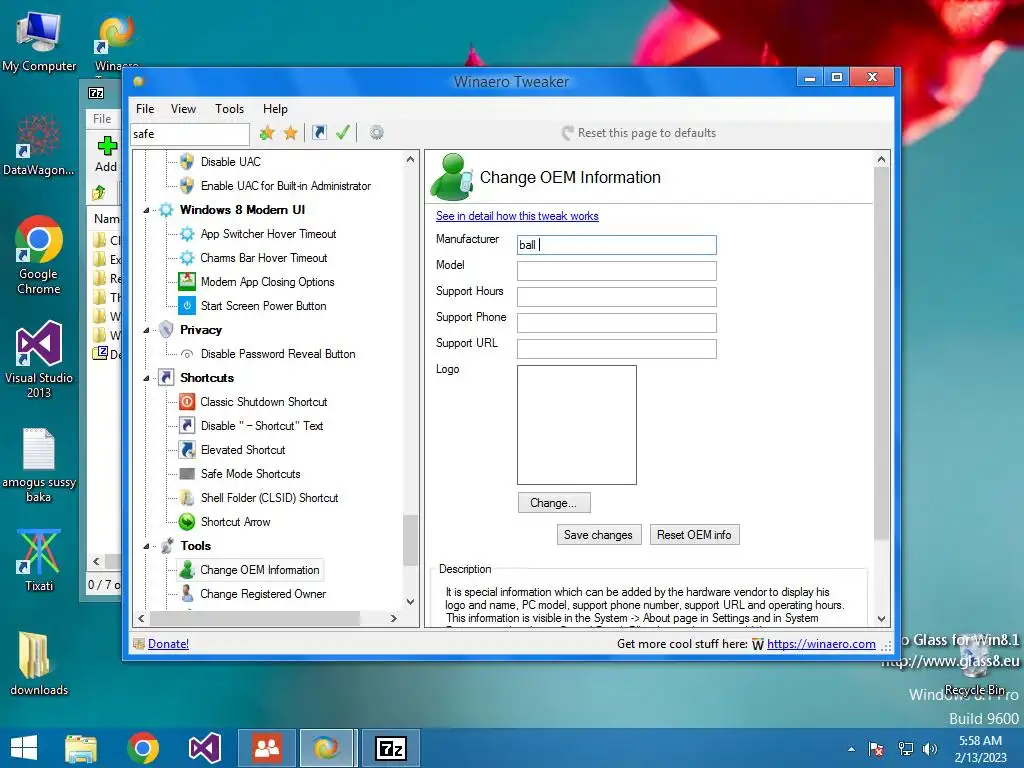Click the volume speaker tray icon
This screenshot has width=1024, height=768.
point(930,749)
